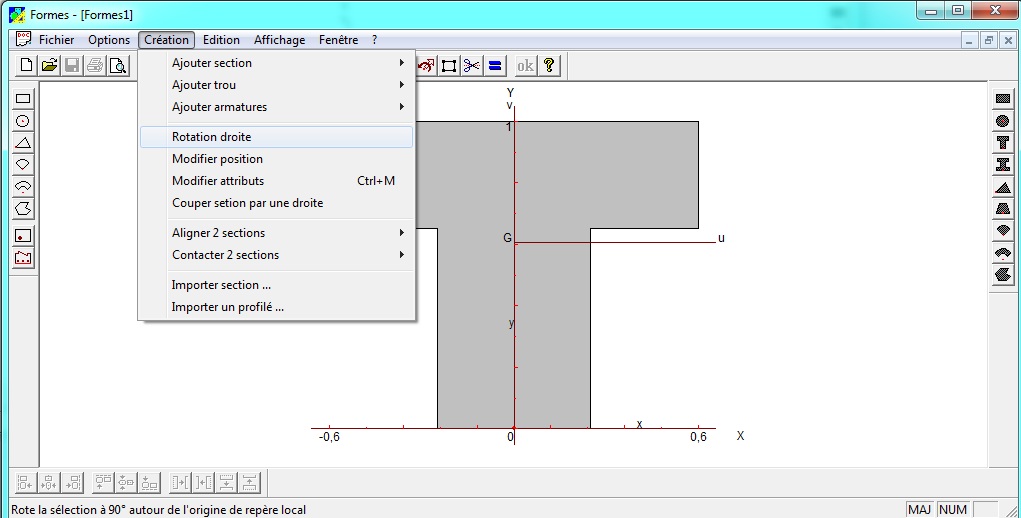
Task: Choose Rotation droite from Création menu
Action: pos(276,137)
